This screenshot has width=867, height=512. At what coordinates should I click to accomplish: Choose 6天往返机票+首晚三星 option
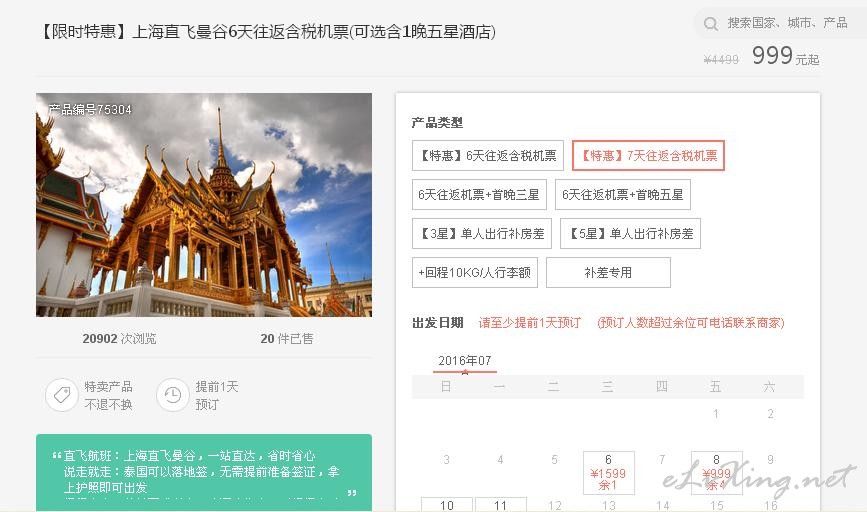point(479,195)
